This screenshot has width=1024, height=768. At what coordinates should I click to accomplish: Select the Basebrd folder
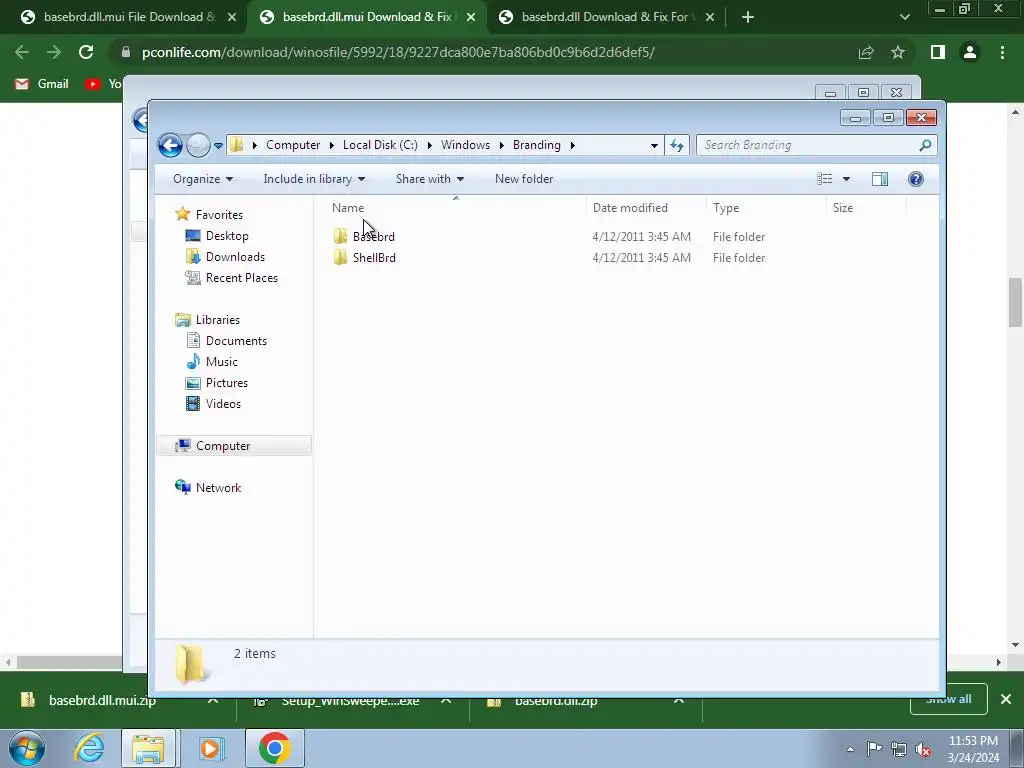click(374, 236)
